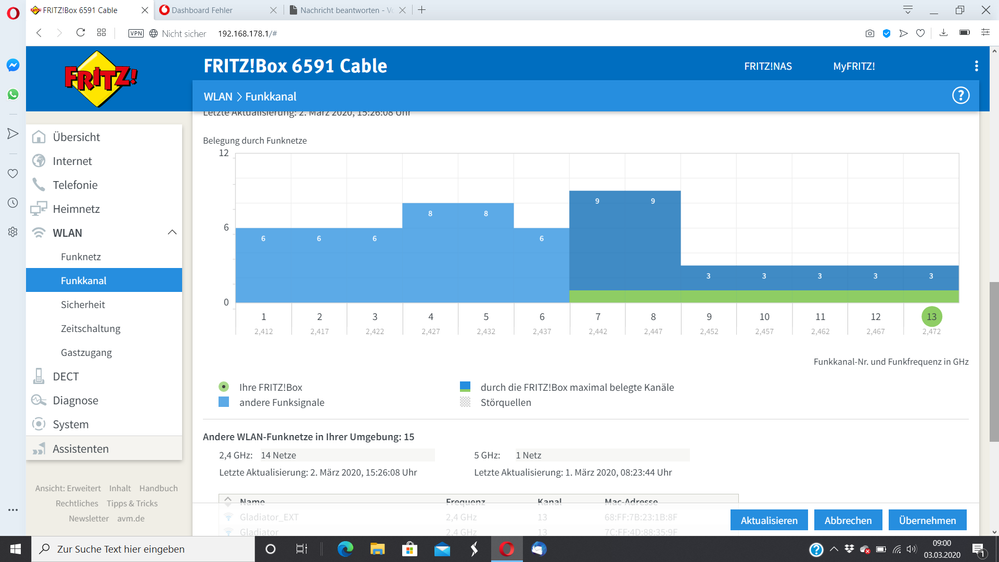Take a snapshot with camera icon
Image resolution: width=999 pixels, height=562 pixels.
[870, 33]
